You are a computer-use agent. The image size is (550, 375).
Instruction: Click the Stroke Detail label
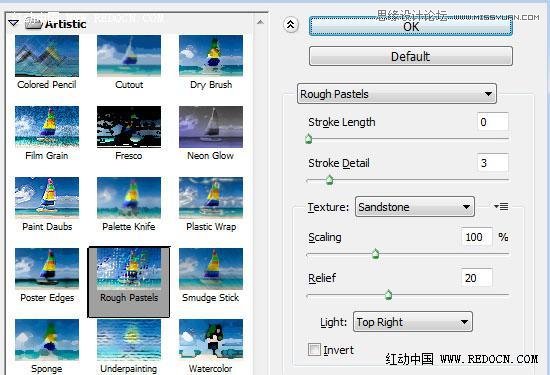[x=339, y=163]
